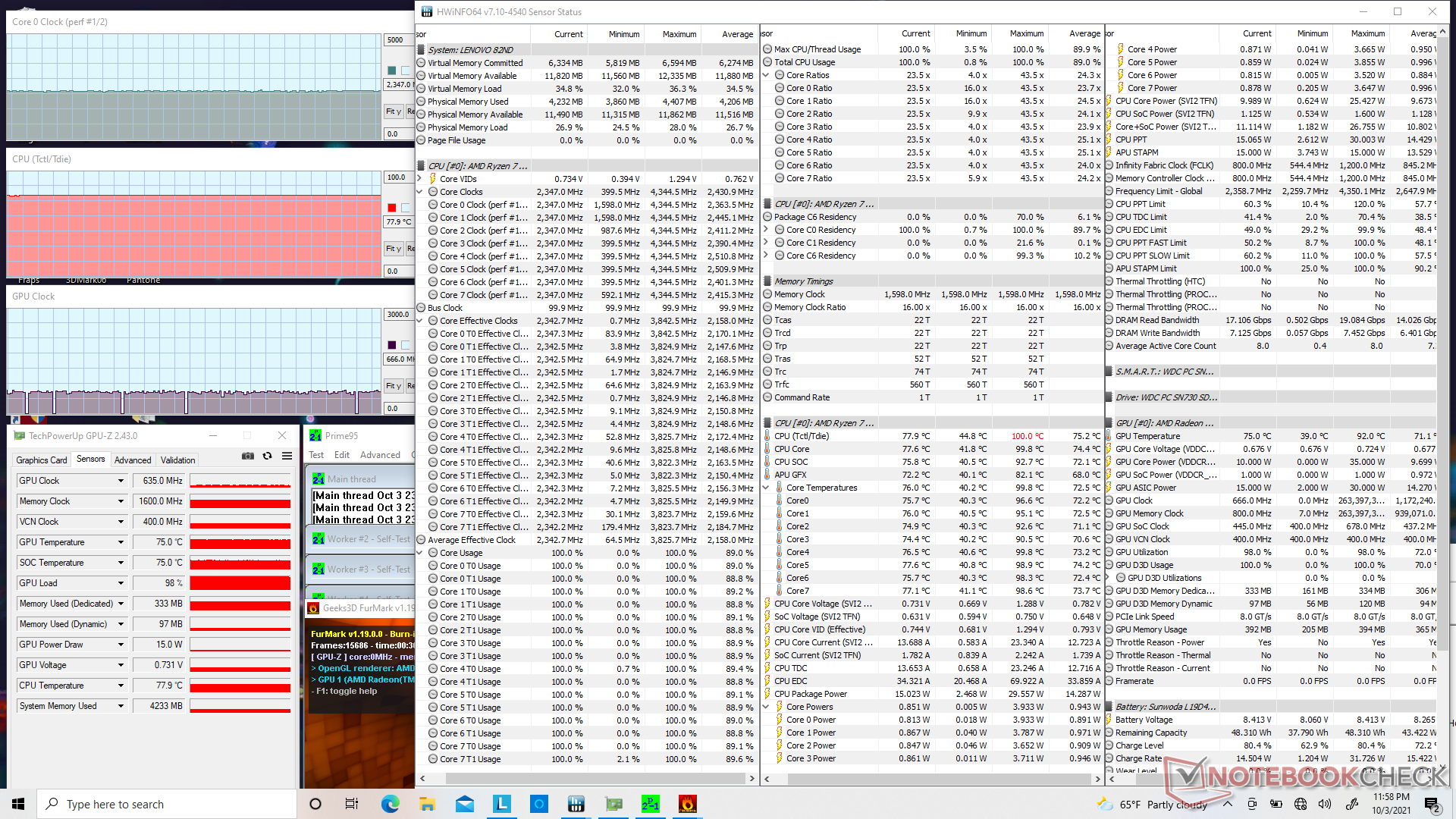Click the GPU-Z refresh icon
This screenshot has width=1456, height=819.
[x=267, y=456]
